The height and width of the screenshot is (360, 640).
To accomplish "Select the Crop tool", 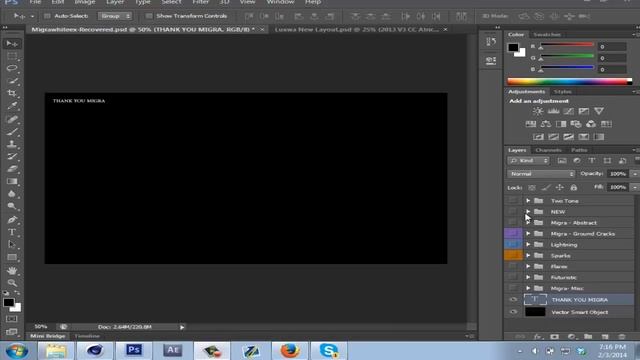I will (12, 93).
